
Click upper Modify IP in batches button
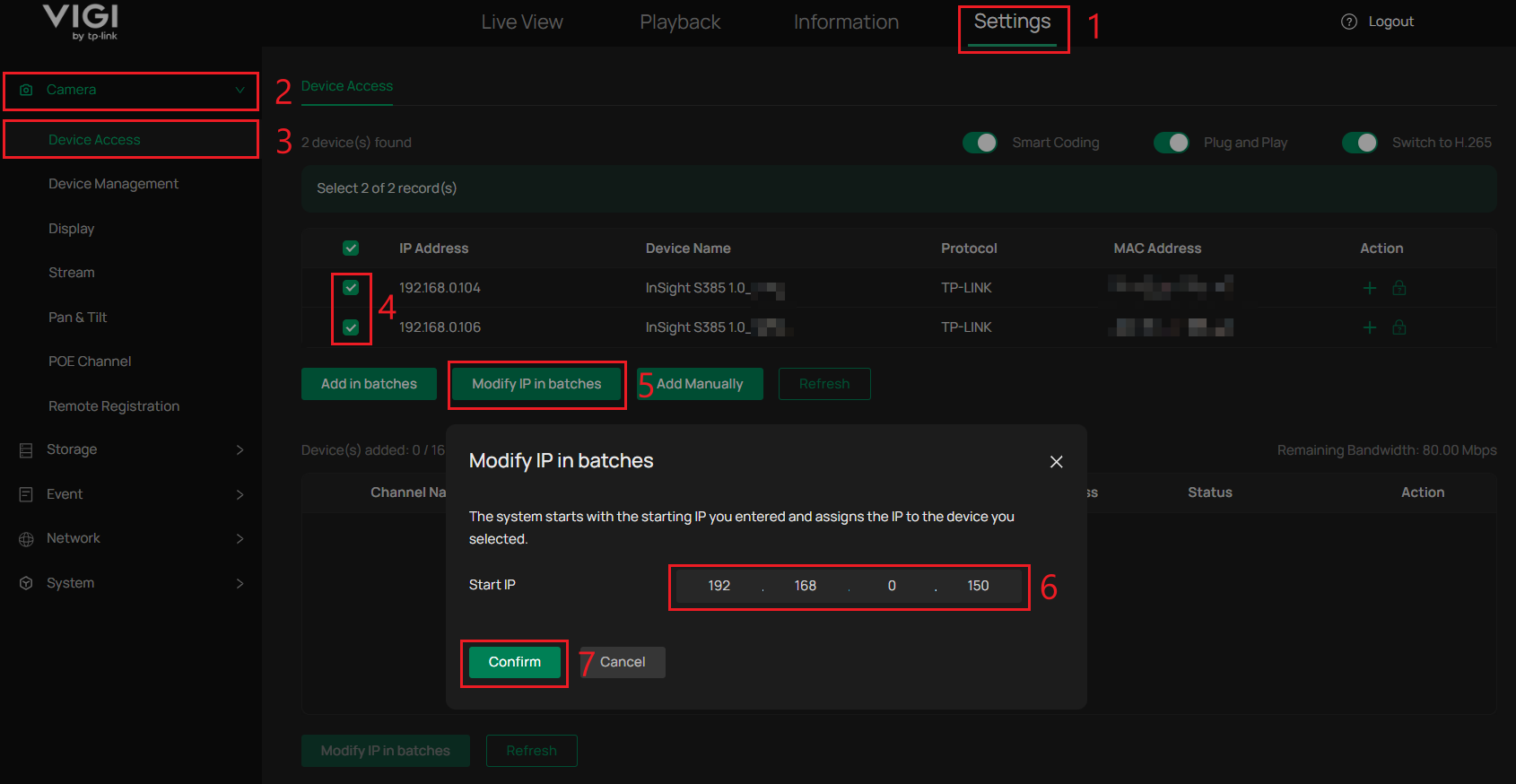(x=536, y=384)
